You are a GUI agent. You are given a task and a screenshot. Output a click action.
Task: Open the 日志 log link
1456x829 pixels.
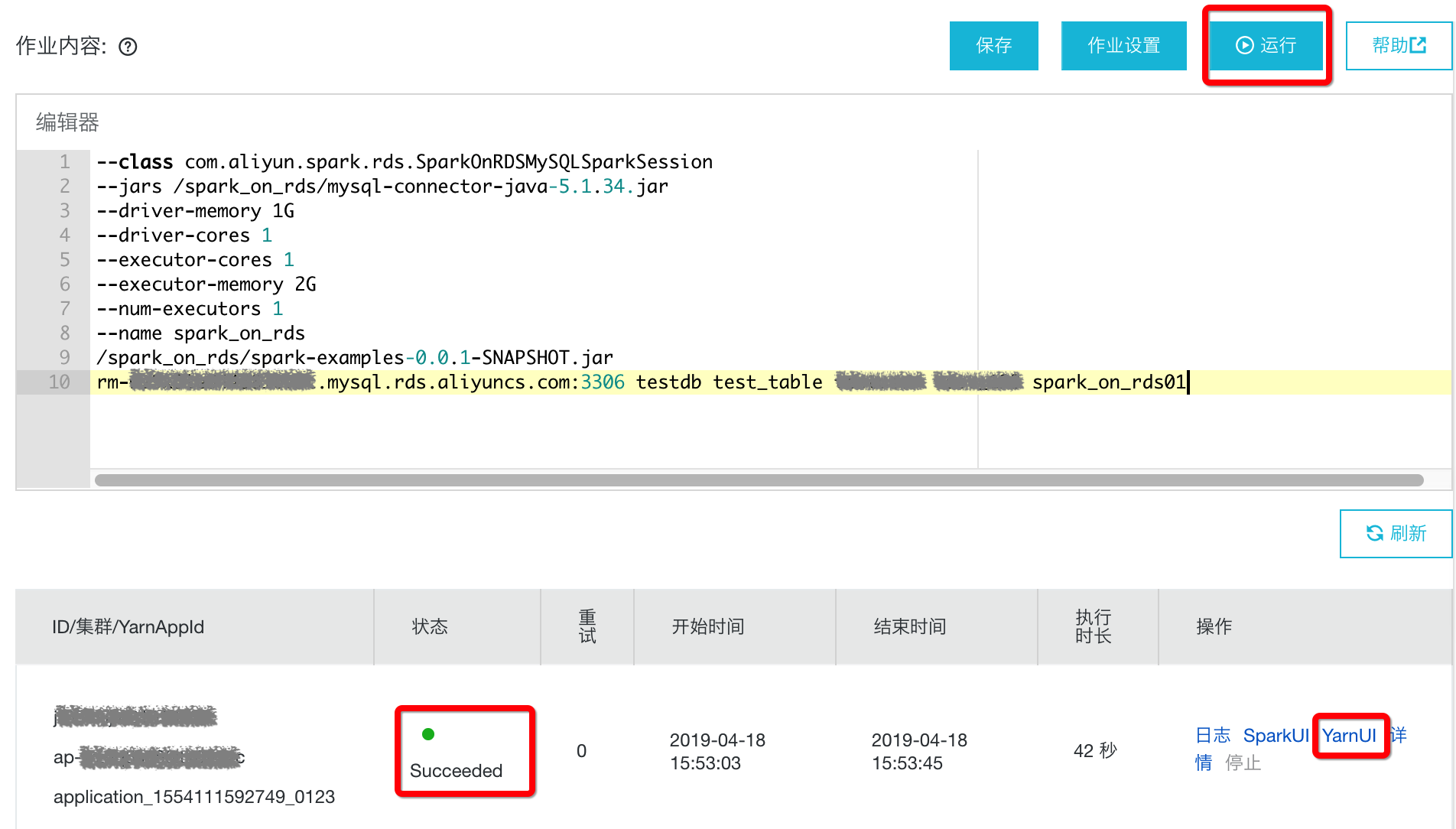1213,736
